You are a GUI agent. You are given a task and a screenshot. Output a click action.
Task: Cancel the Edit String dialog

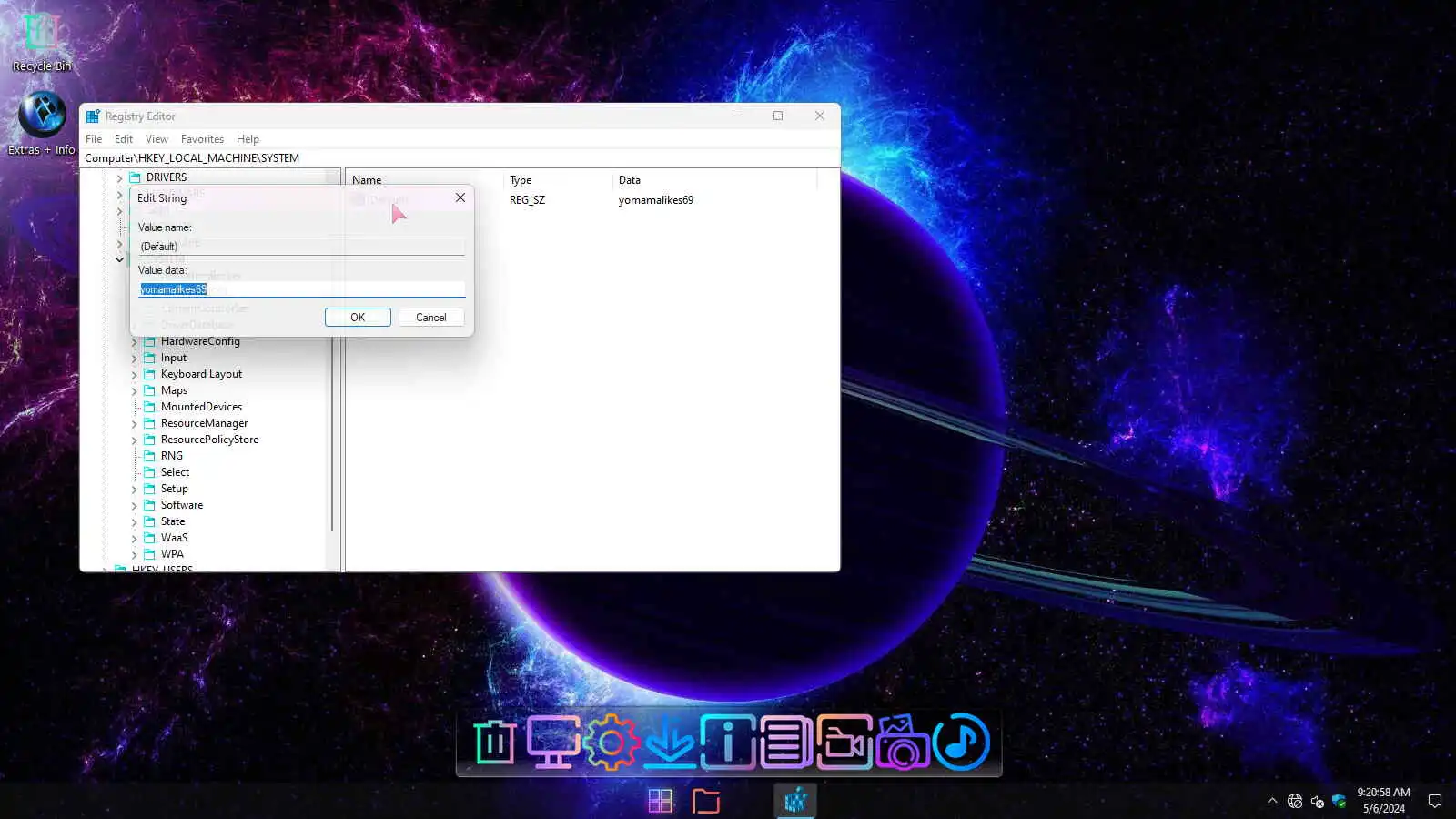431,318
